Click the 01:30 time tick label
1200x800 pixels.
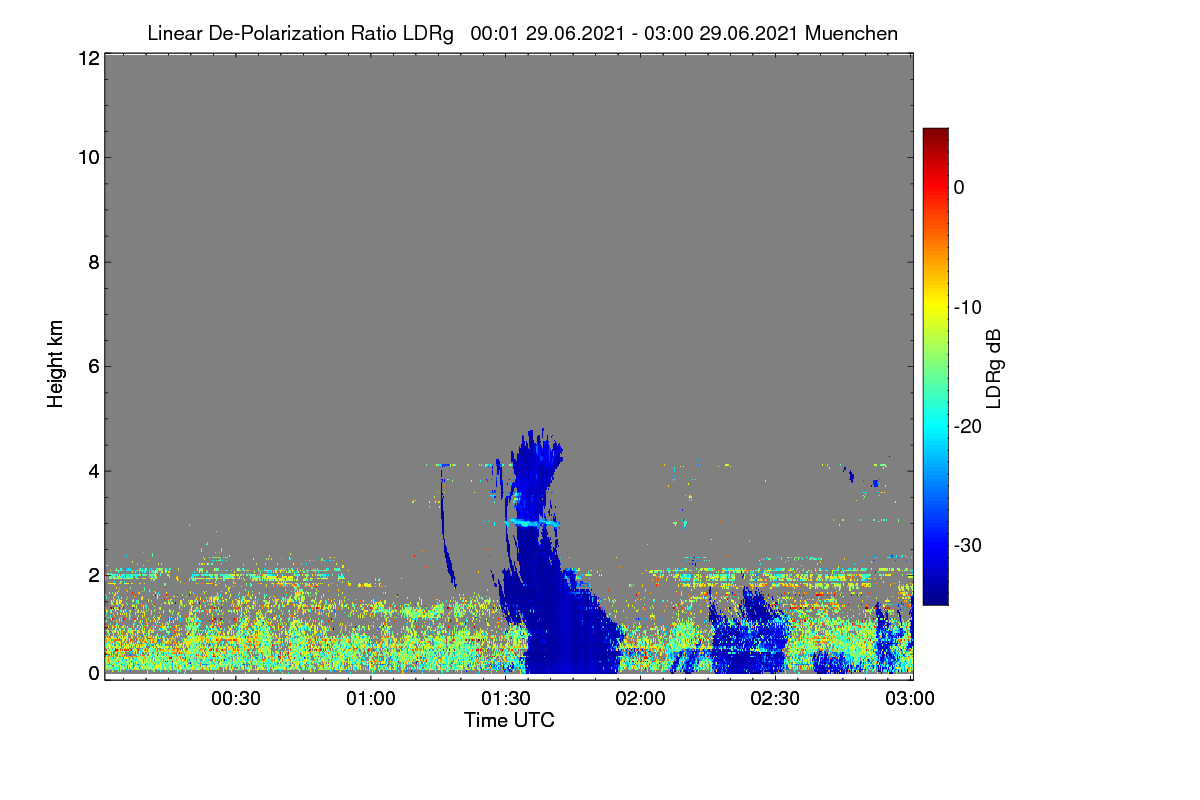pos(506,698)
